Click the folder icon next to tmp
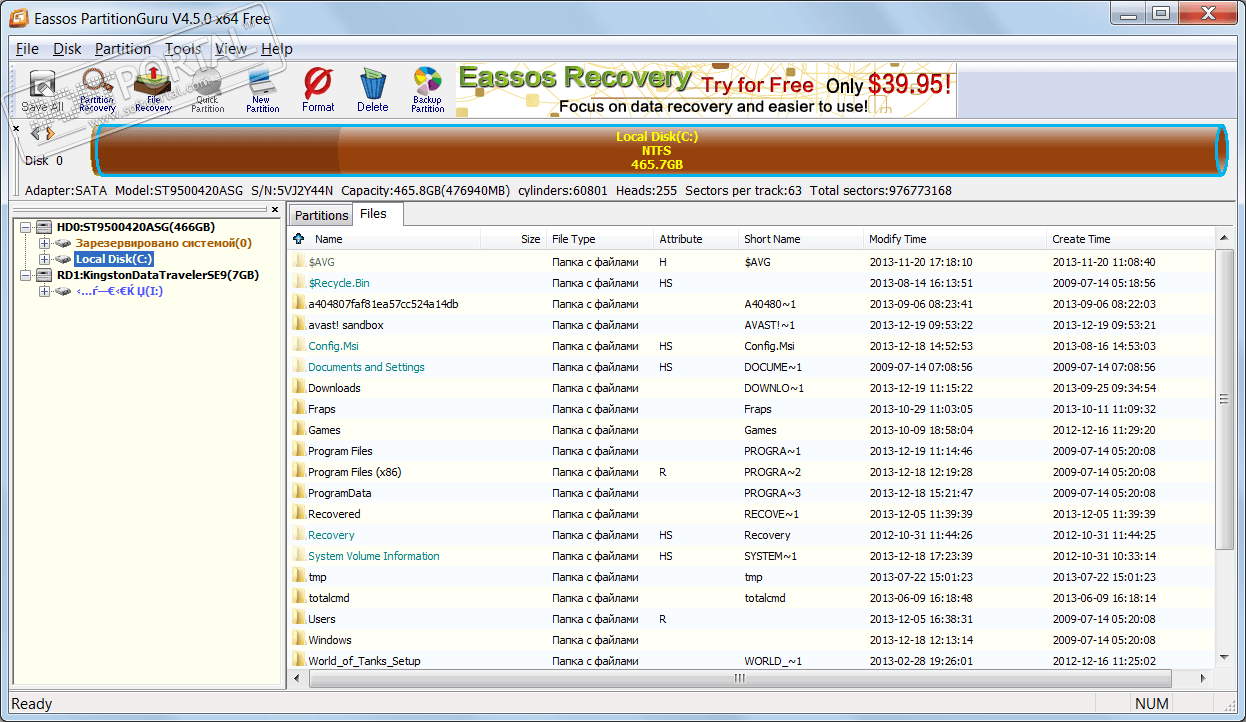The width and height of the screenshot is (1246, 722). [x=298, y=576]
